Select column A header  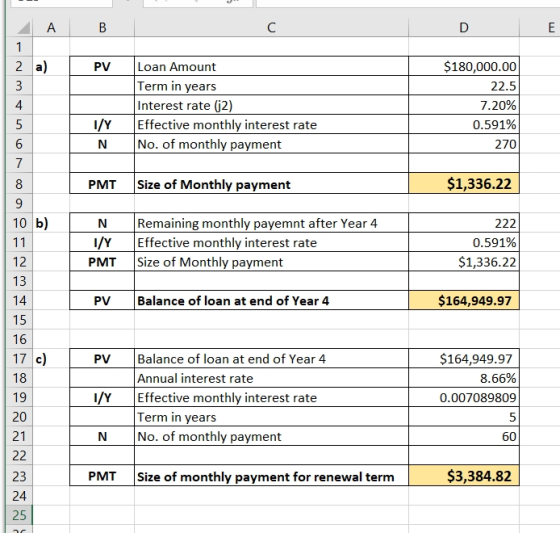point(51,28)
